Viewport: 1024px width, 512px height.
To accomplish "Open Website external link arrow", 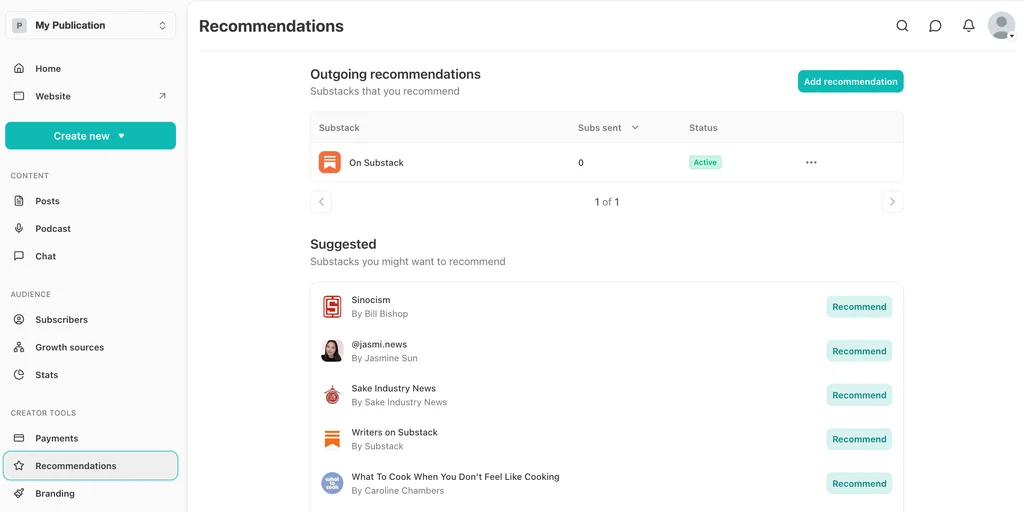I will click(163, 96).
